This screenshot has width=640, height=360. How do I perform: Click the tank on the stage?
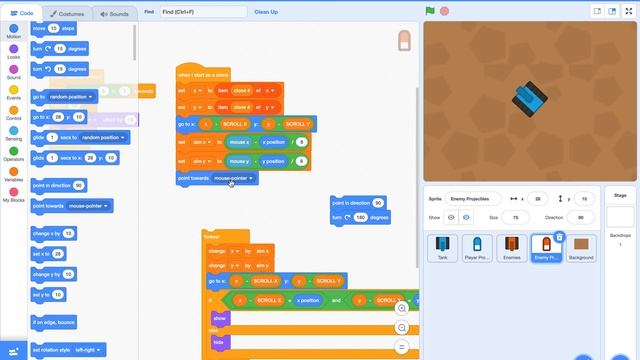529,99
